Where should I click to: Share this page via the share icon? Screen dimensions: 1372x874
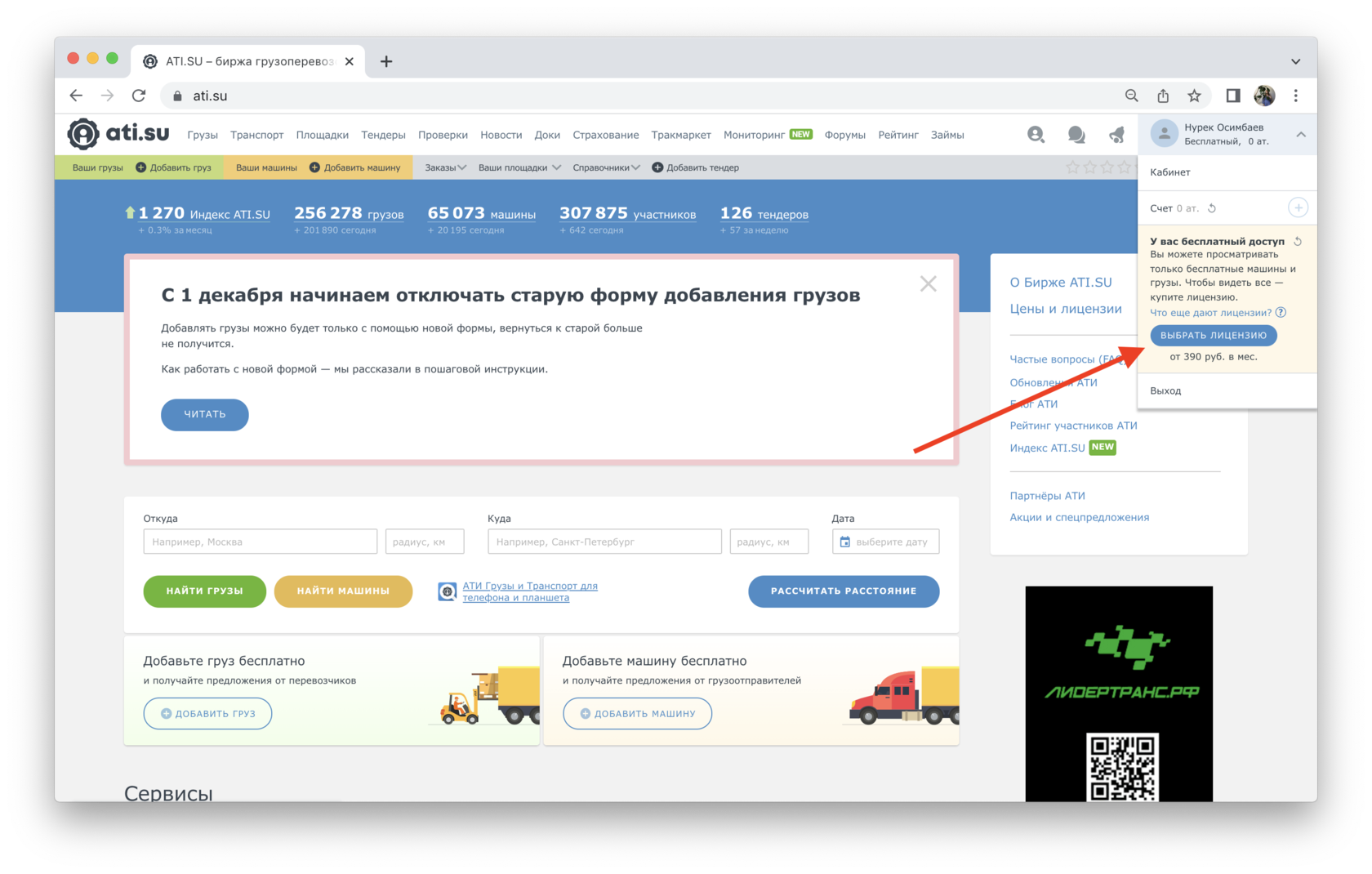click(x=1163, y=96)
